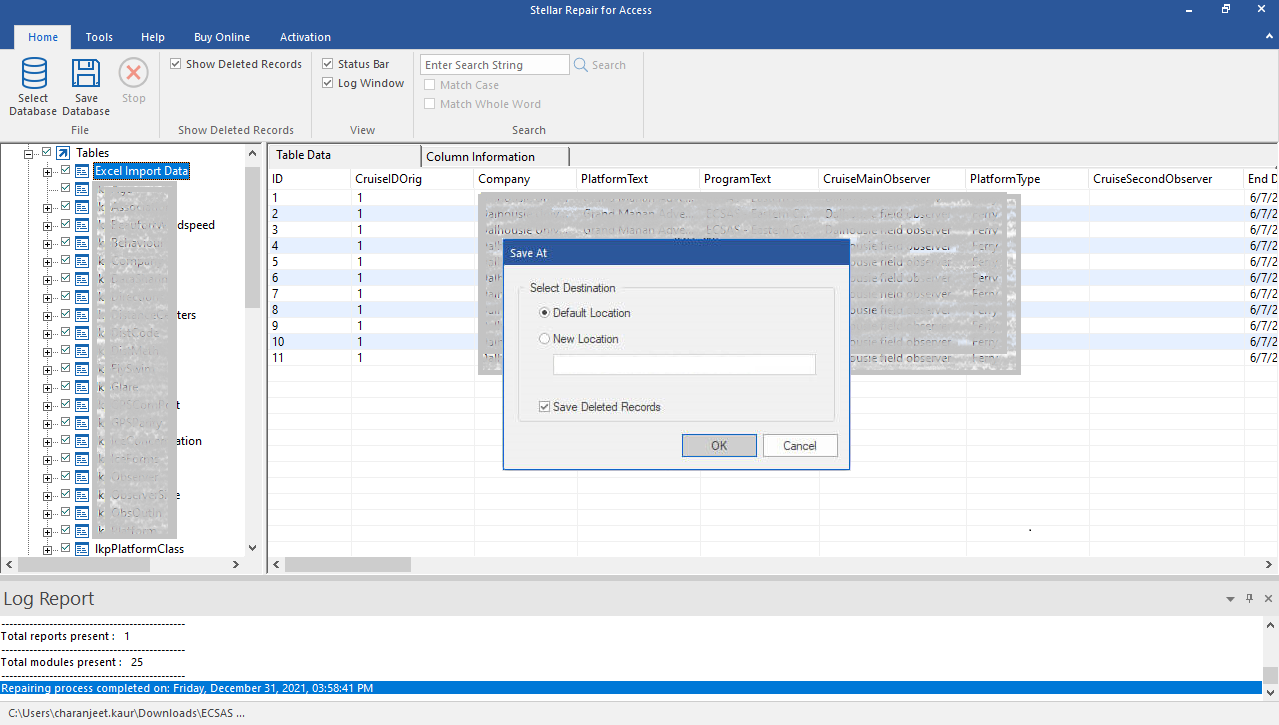Image resolution: width=1279 pixels, height=725 pixels.
Task: Tick the Match Whole Word checkbox
Action: click(430, 104)
